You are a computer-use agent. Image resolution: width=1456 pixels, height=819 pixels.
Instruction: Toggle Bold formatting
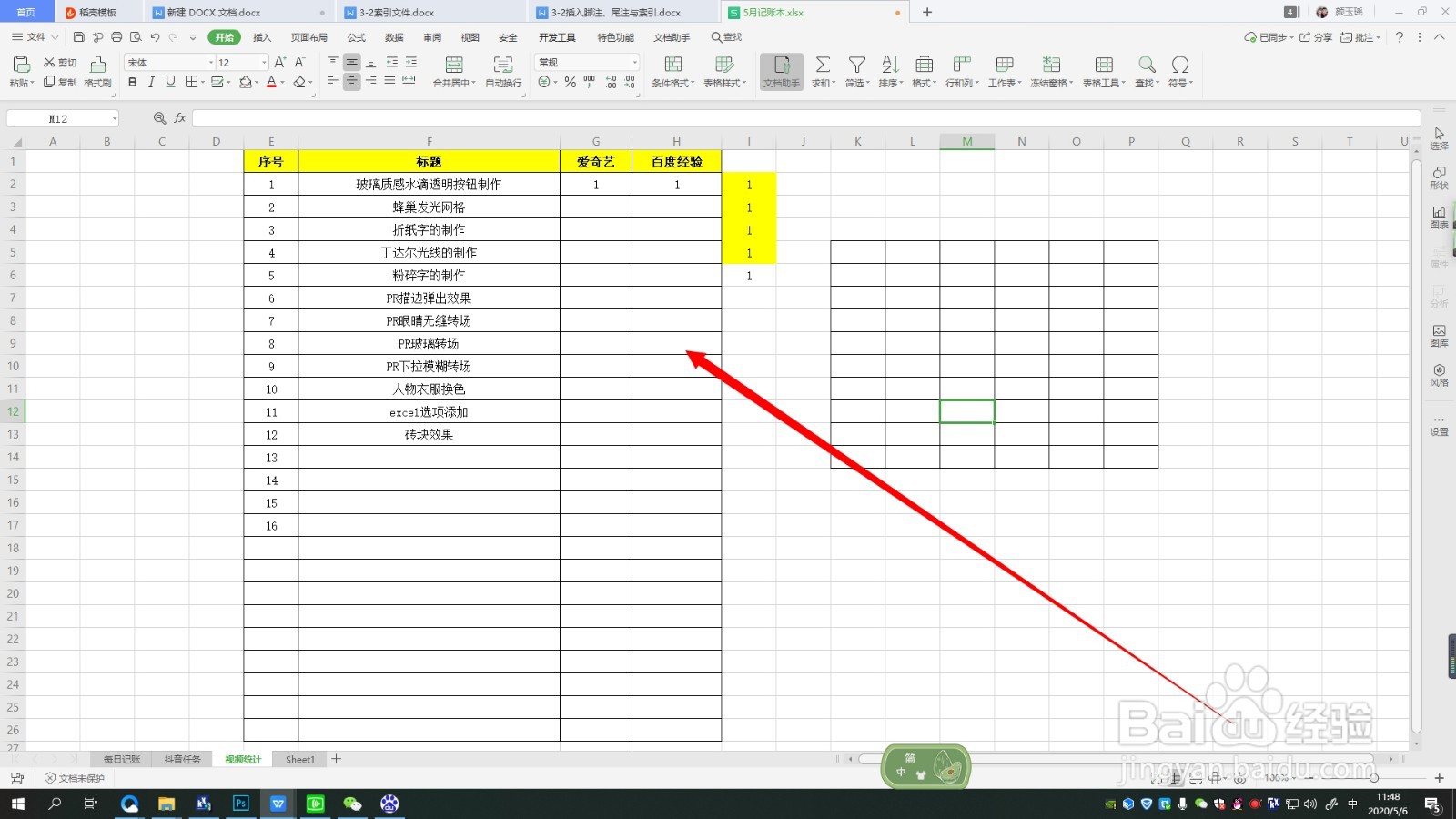[x=133, y=83]
